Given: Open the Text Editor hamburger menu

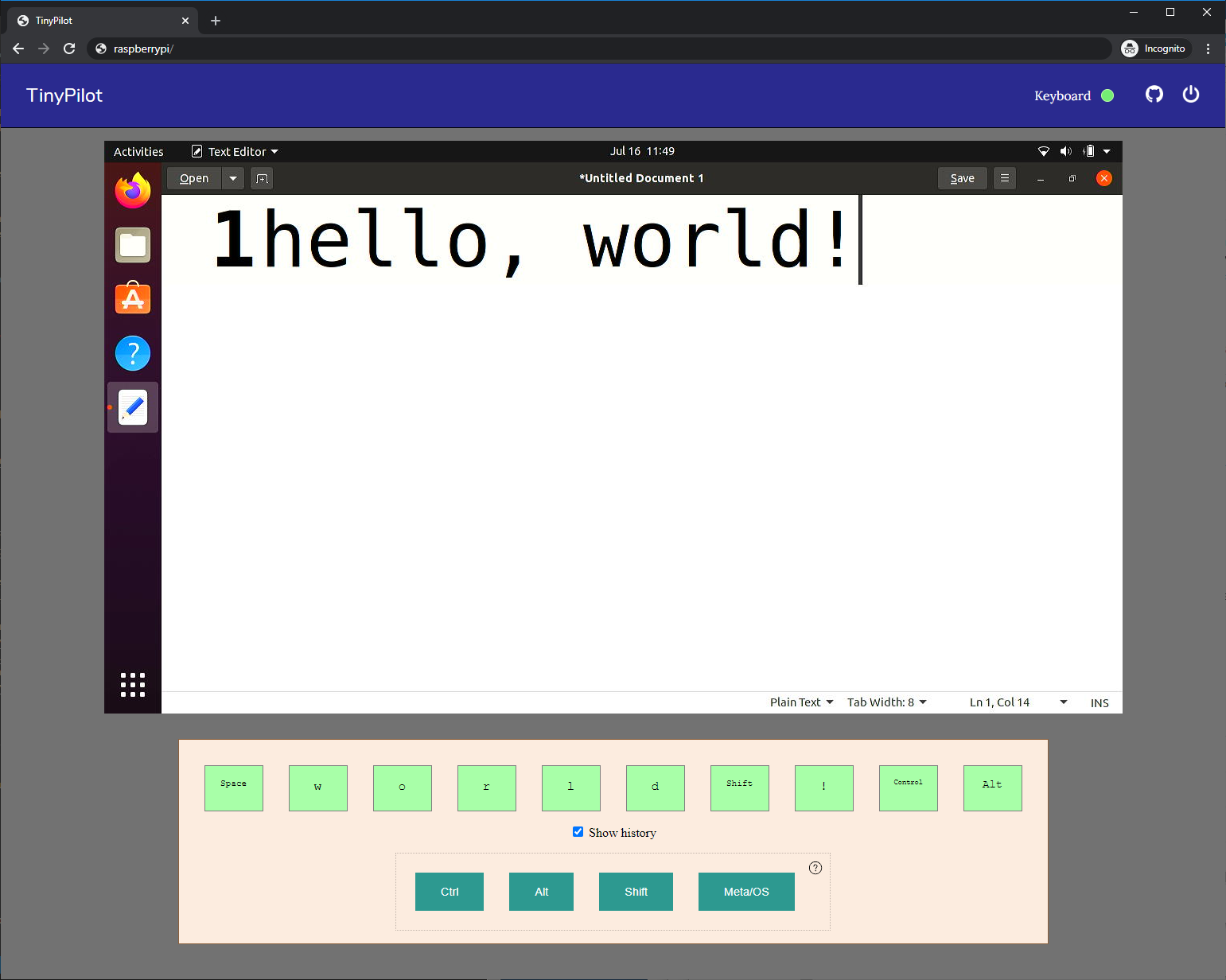Looking at the screenshot, I should pyautogui.click(x=1005, y=178).
